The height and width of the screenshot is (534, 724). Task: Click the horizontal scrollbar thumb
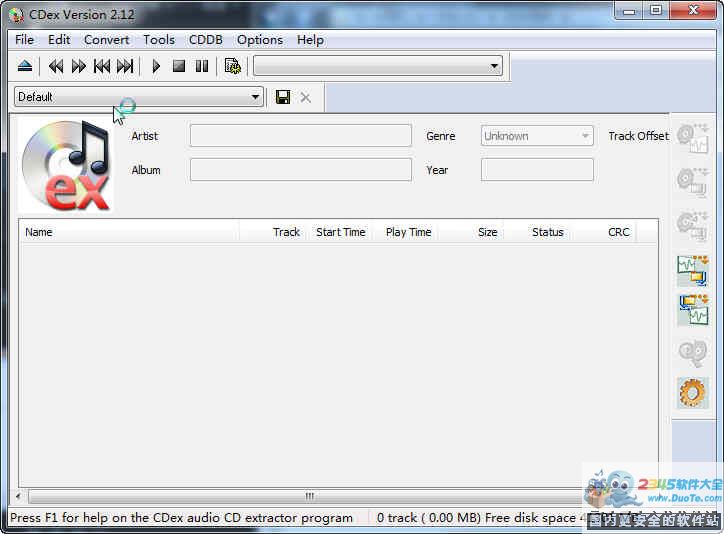click(309, 496)
